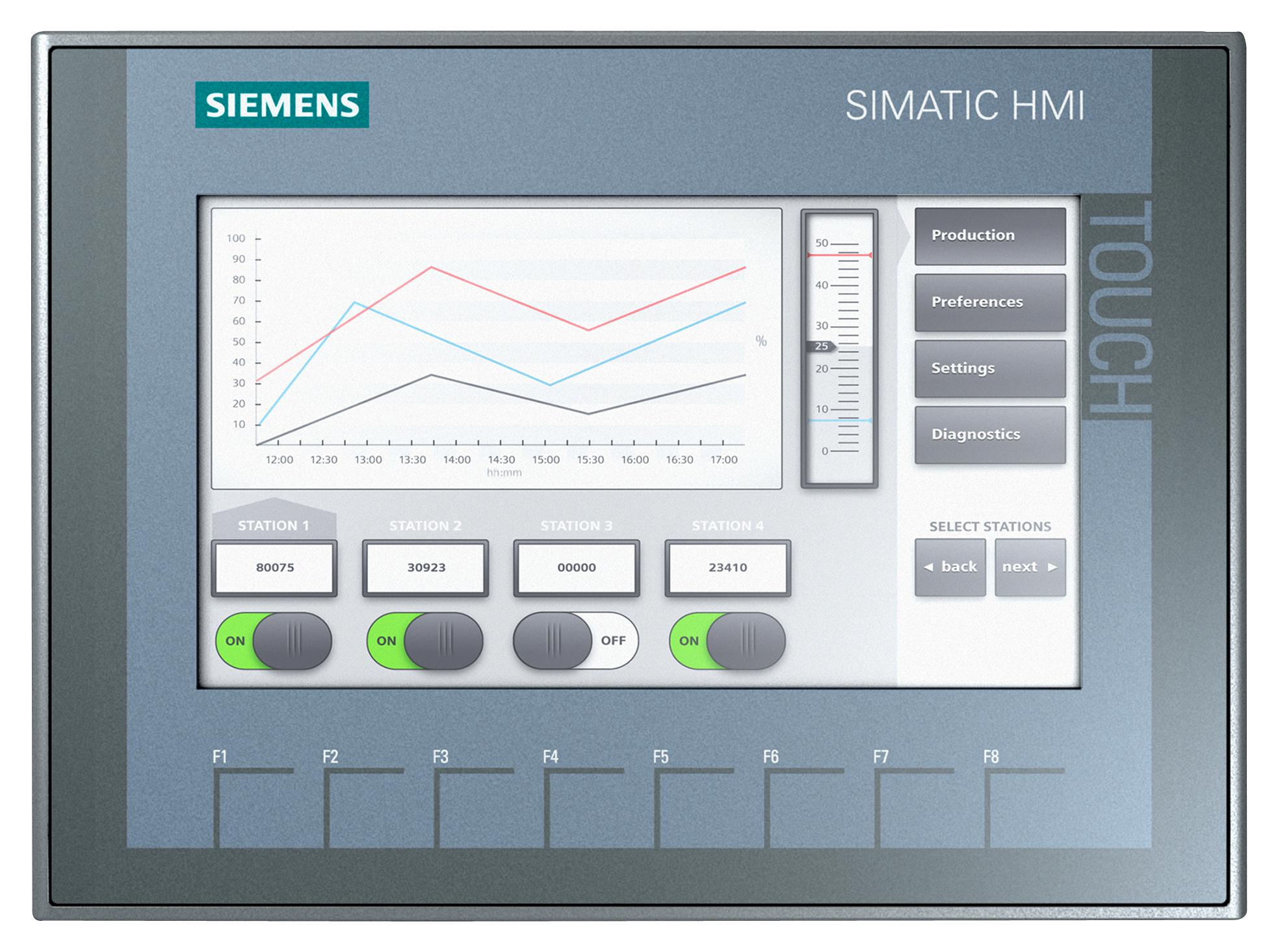Open the Diagnostics panel

pos(989,434)
